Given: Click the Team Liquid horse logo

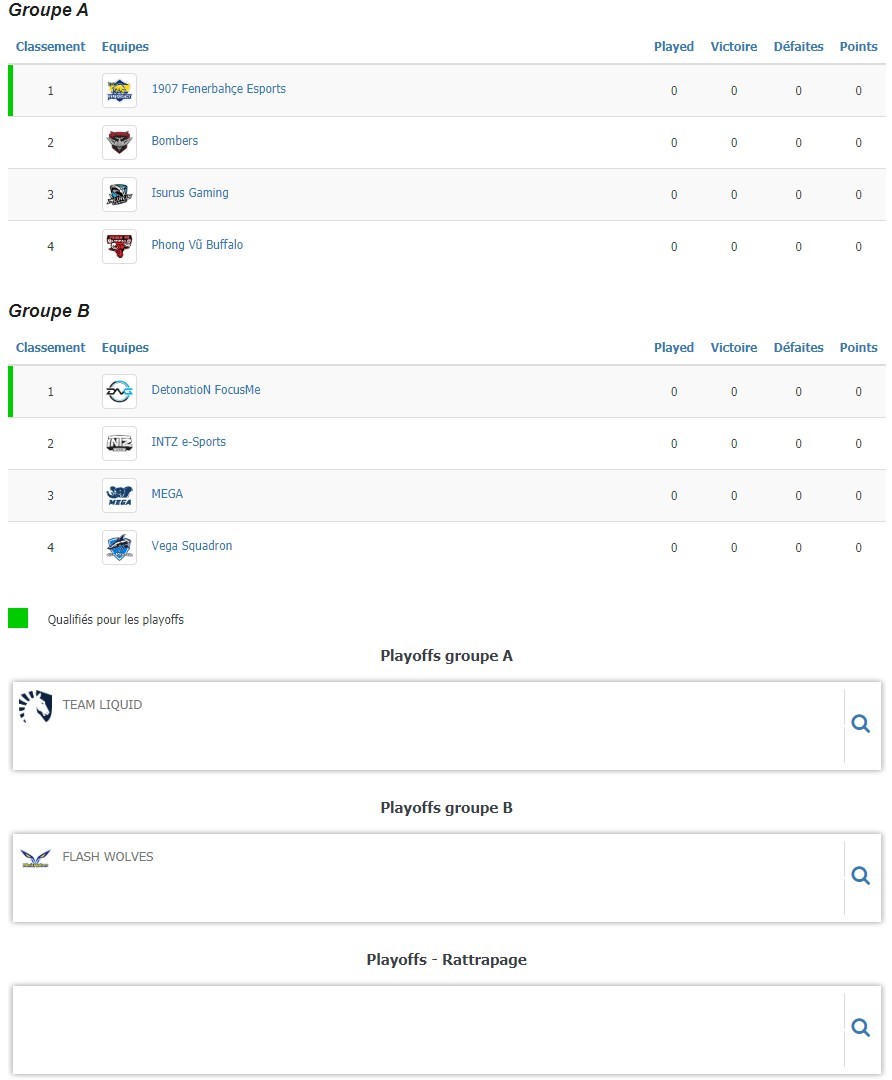Looking at the screenshot, I should pos(36,706).
